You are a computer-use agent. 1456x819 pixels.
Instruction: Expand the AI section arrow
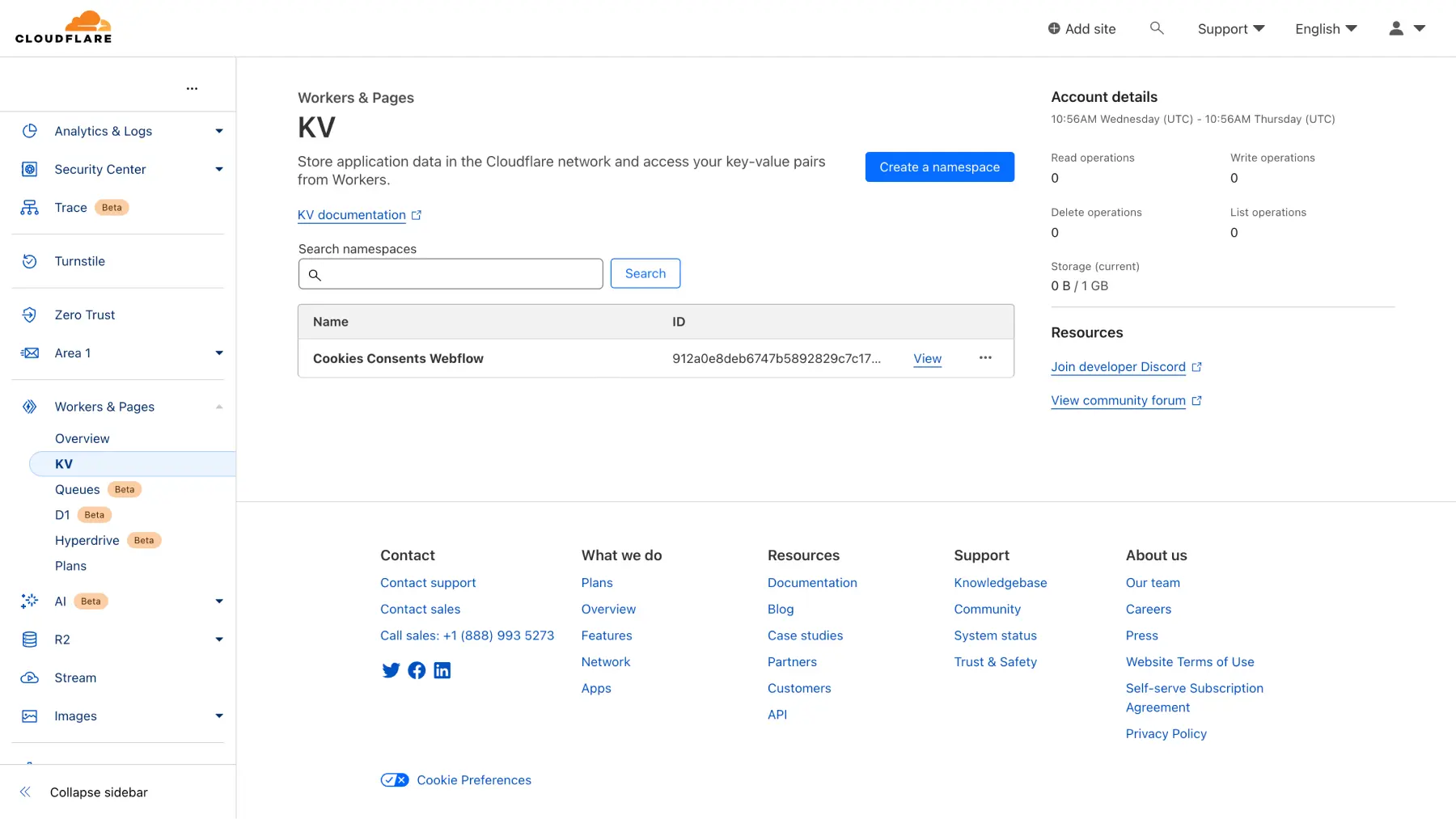click(219, 601)
